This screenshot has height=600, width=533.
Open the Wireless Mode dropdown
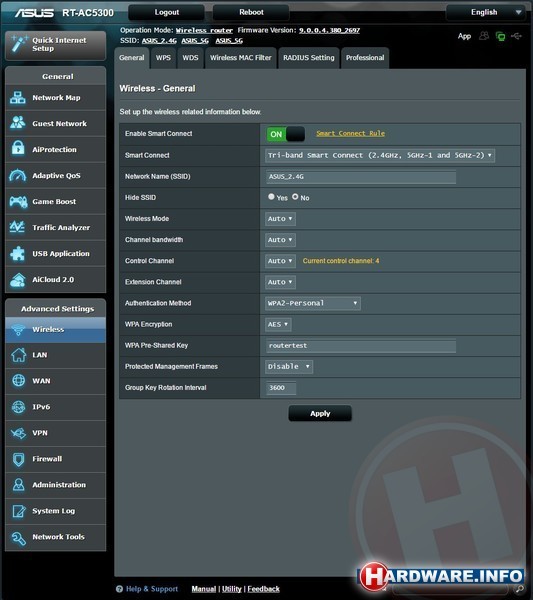(x=280, y=219)
